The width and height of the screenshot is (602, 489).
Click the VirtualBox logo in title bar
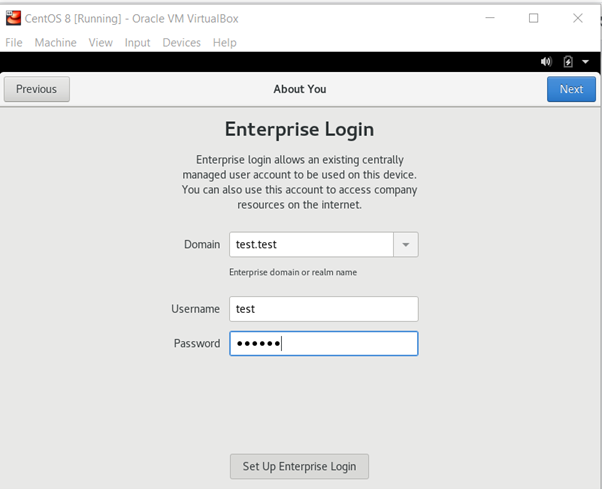coord(14,18)
